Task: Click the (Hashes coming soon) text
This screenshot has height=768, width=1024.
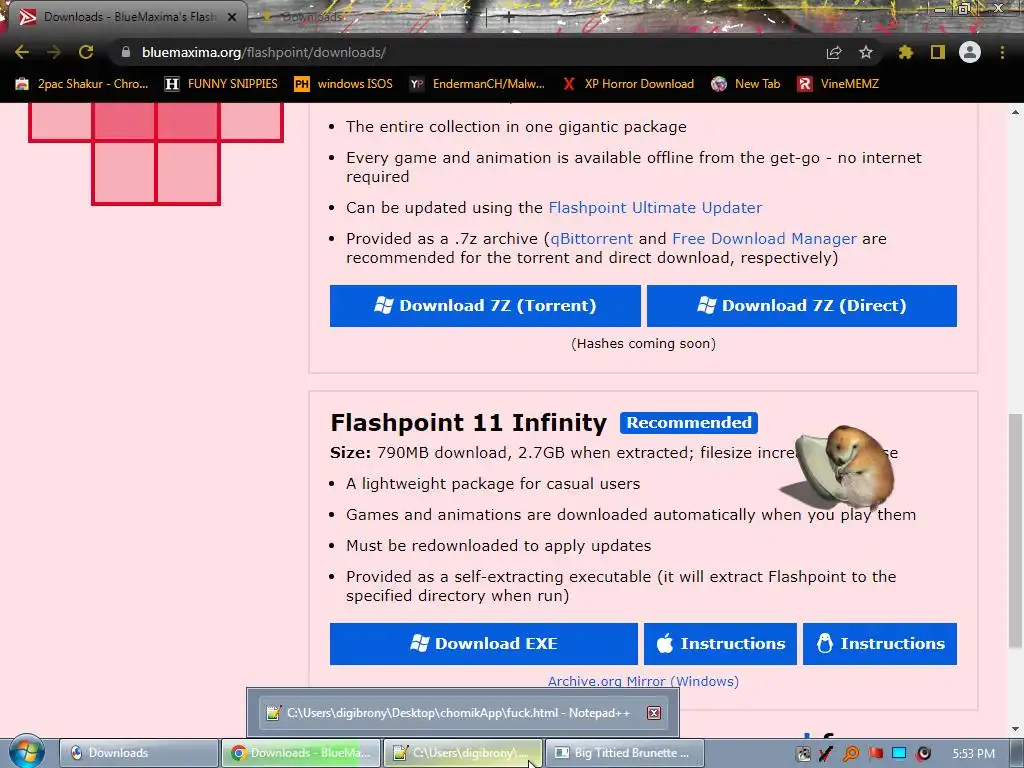Action: click(x=643, y=344)
